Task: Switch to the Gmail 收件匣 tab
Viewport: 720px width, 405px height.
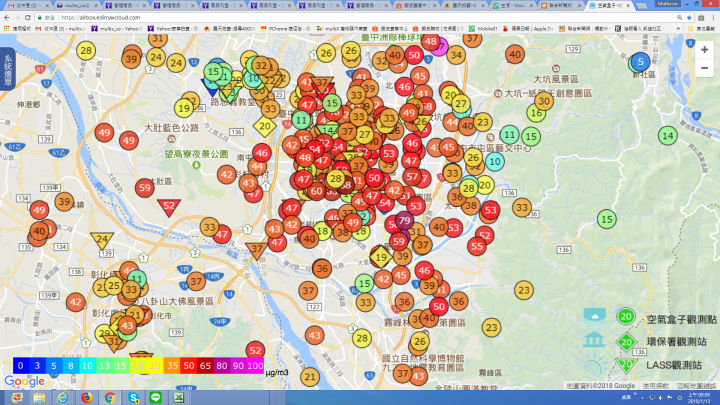Action: click(27, 6)
